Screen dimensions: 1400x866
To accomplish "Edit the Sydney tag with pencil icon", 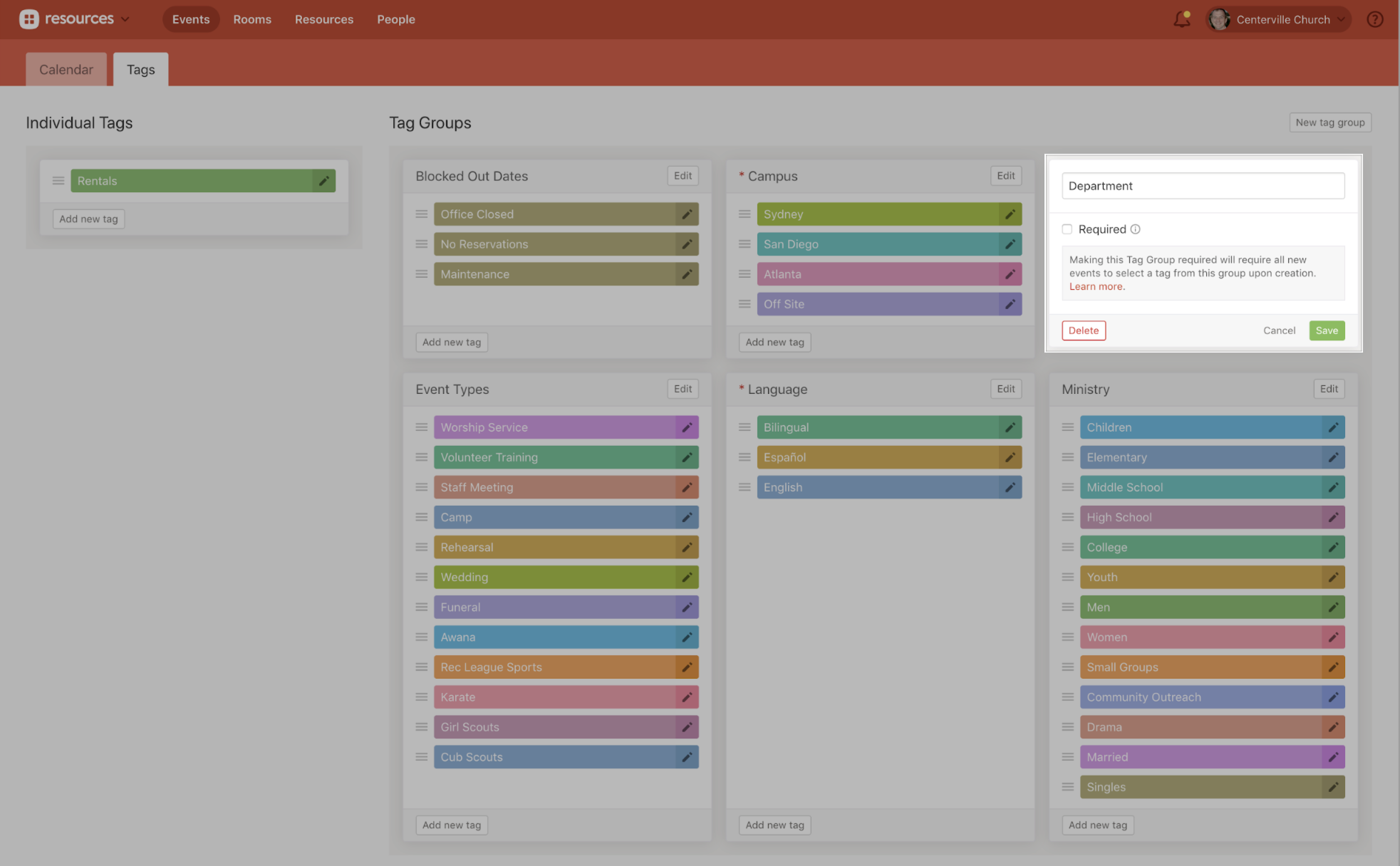I will pyautogui.click(x=1010, y=214).
